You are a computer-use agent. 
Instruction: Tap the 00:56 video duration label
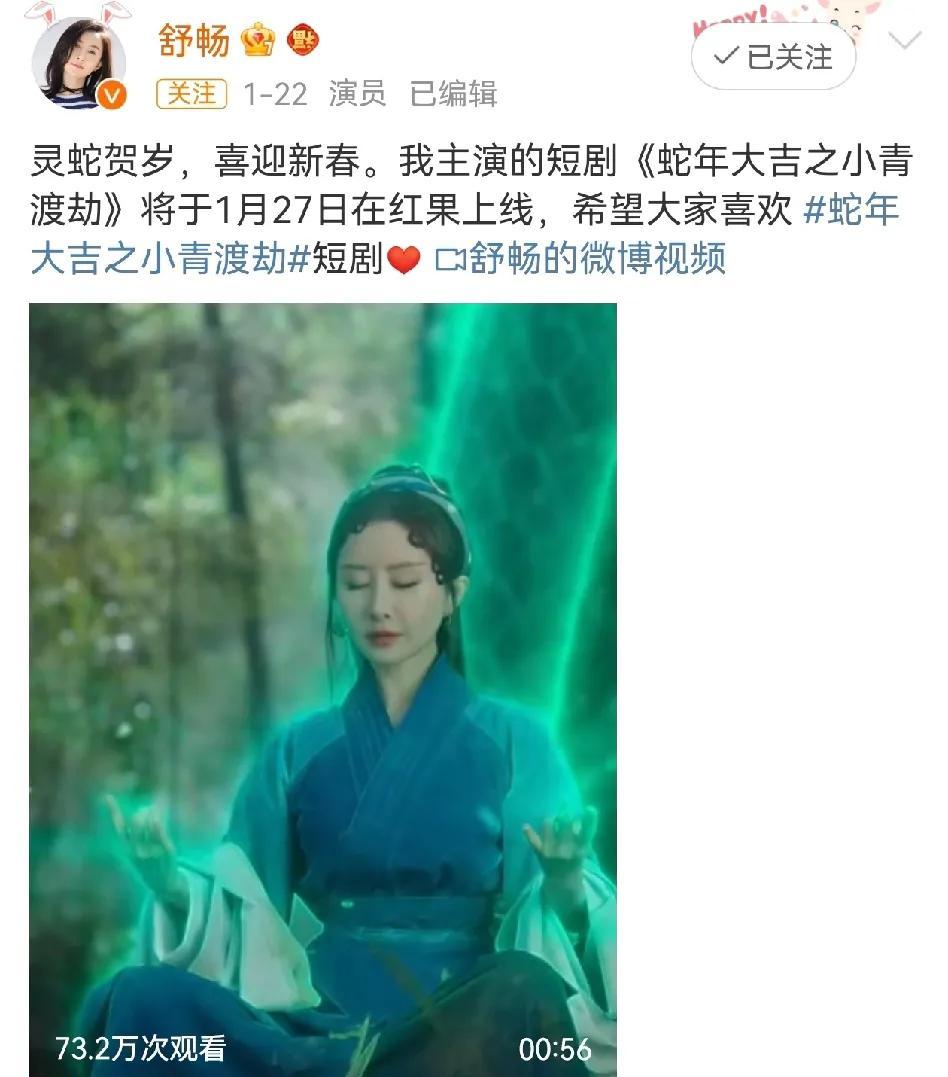(555, 1049)
